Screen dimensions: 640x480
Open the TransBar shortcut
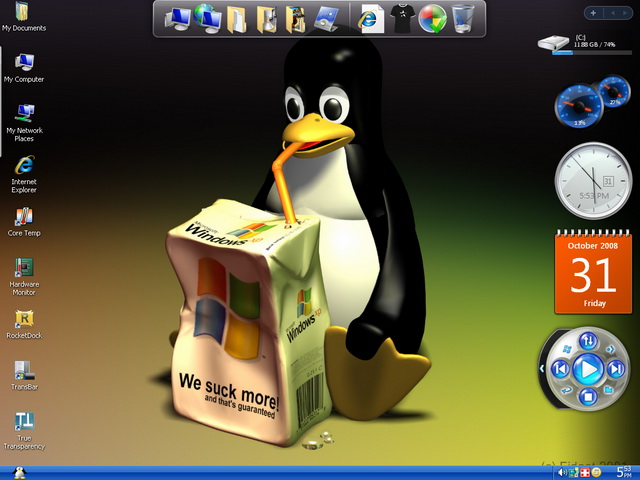[x=24, y=376]
